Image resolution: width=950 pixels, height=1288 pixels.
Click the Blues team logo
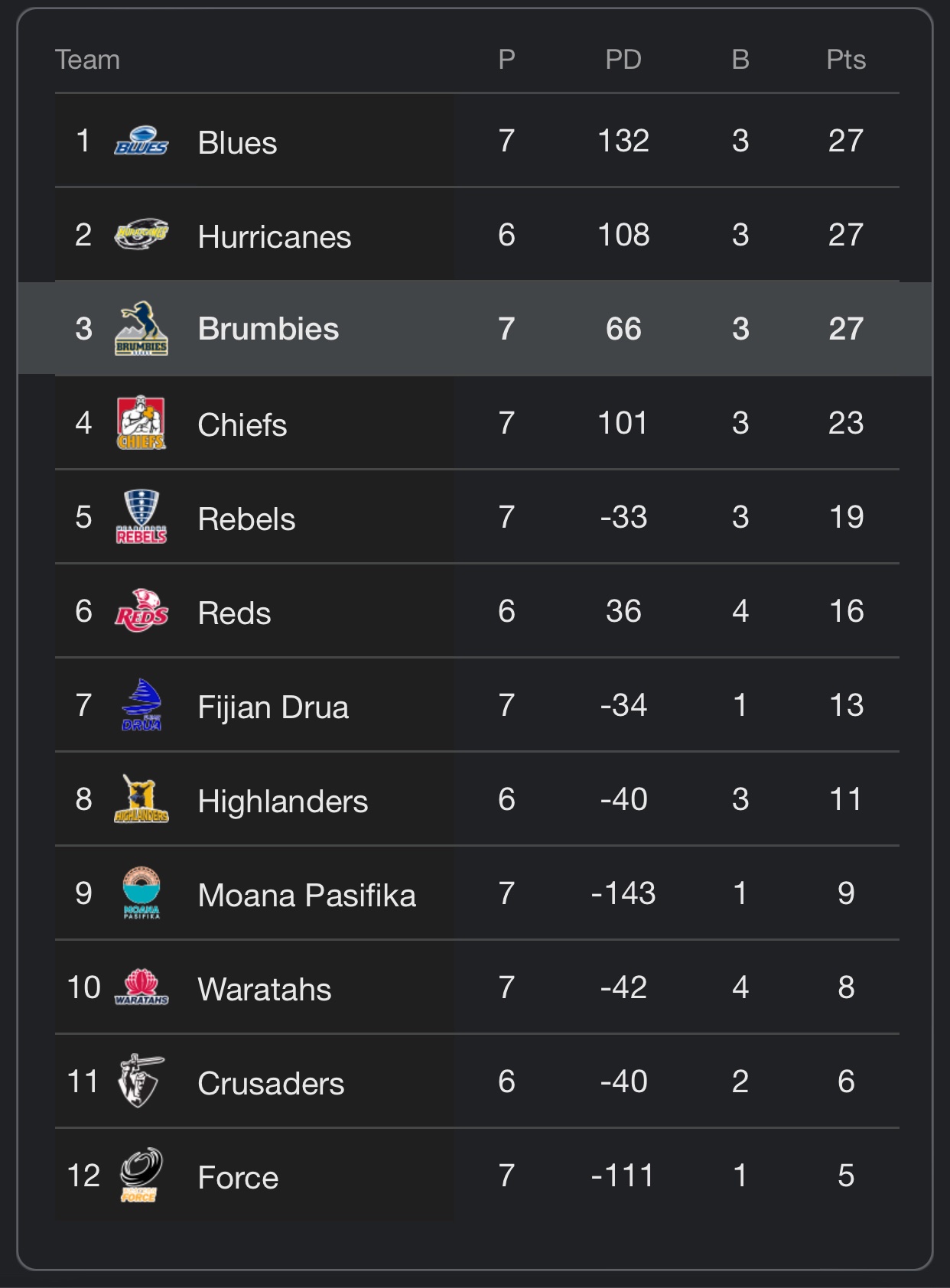(142, 141)
